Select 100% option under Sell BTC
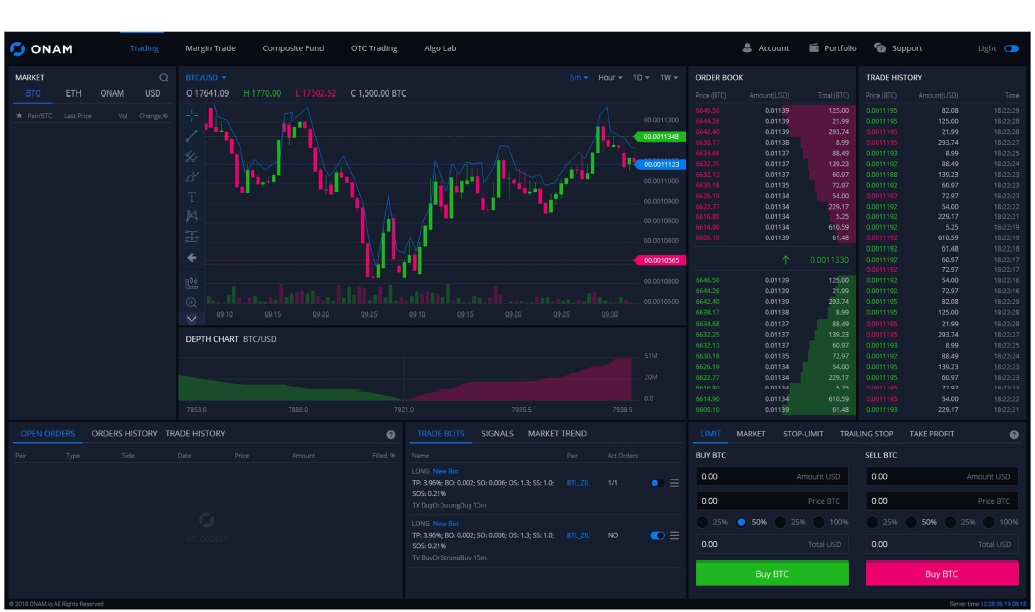The width and height of the screenshot is (1035, 612). 989,522
